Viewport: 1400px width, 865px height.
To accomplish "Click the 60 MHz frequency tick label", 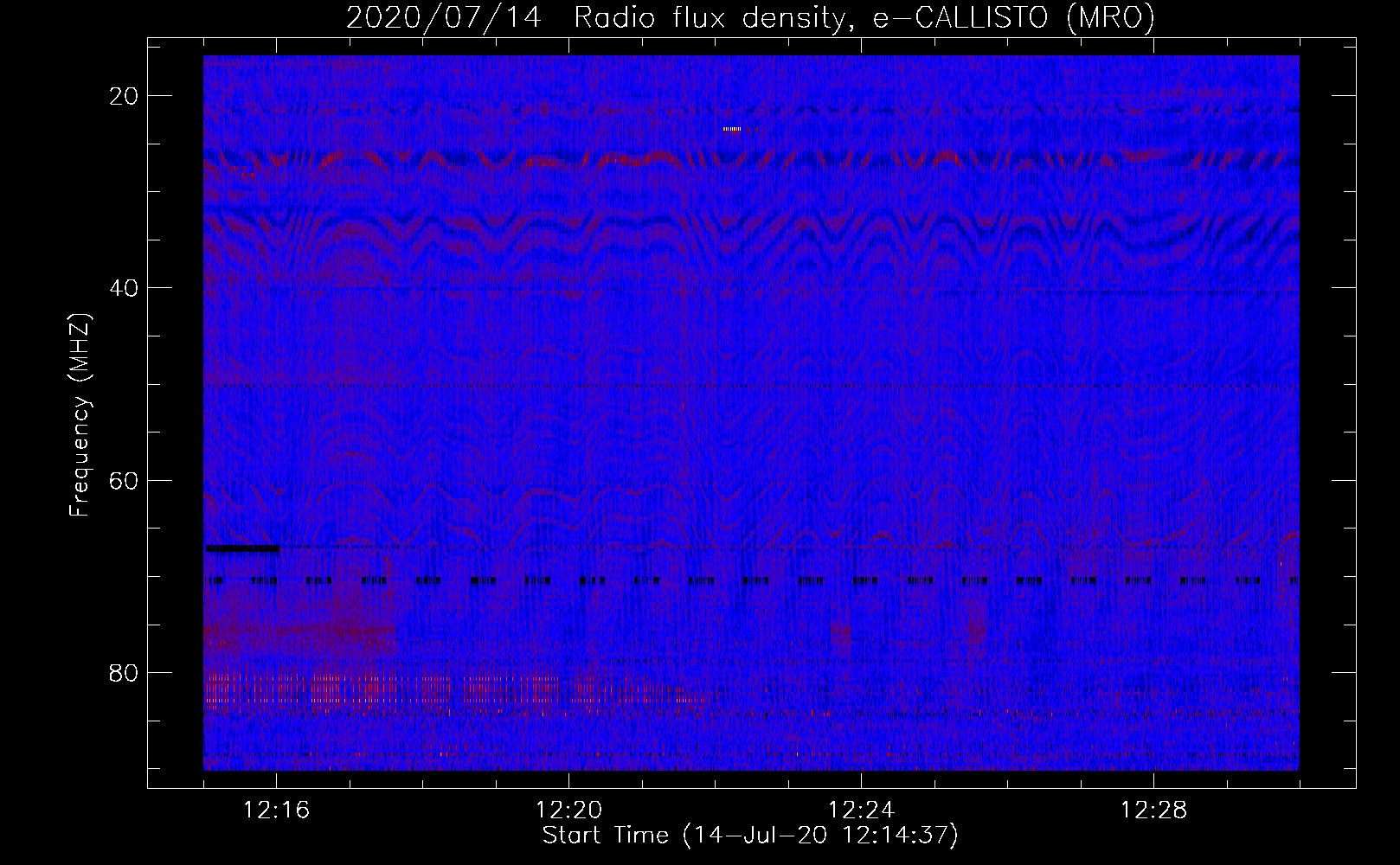I will (125, 480).
